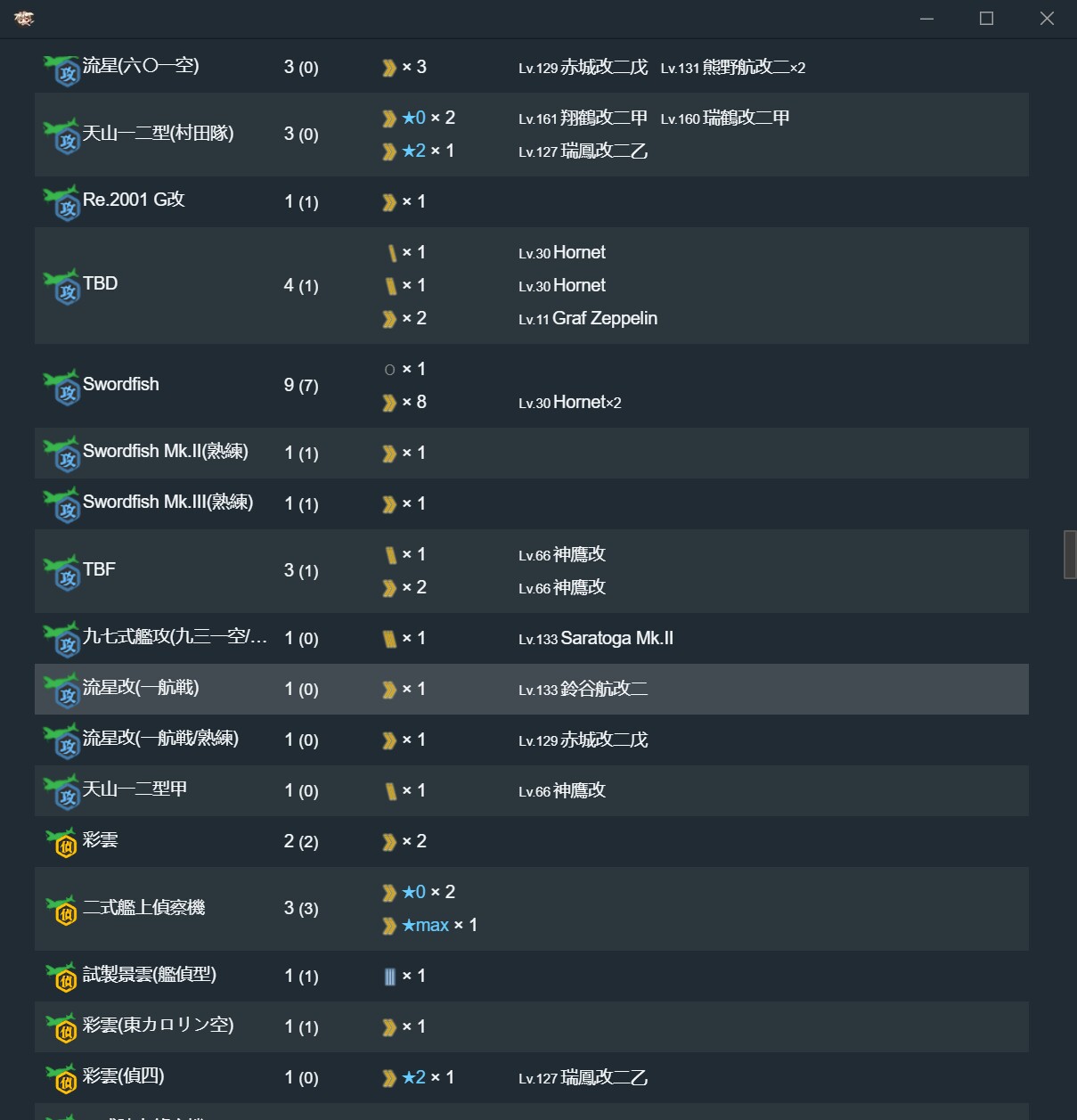Image resolution: width=1077 pixels, height=1120 pixels.
Task: Click the Swordfish equipment type icon
Action: click(x=62, y=388)
